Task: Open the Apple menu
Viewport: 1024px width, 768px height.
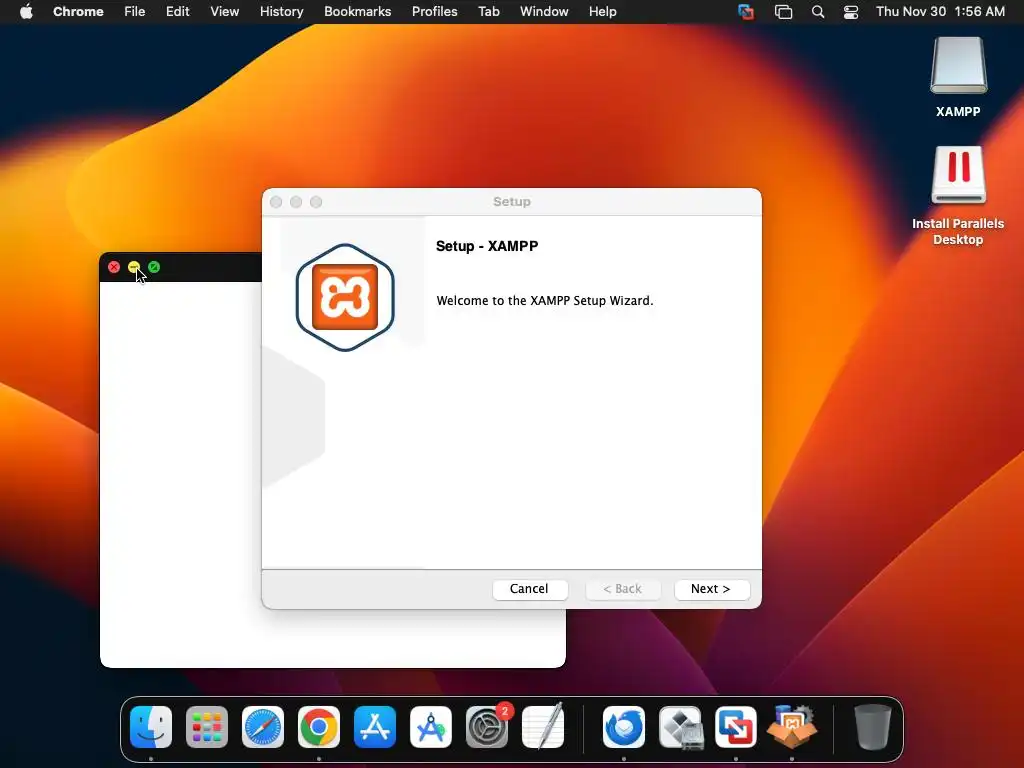Action: 26,11
